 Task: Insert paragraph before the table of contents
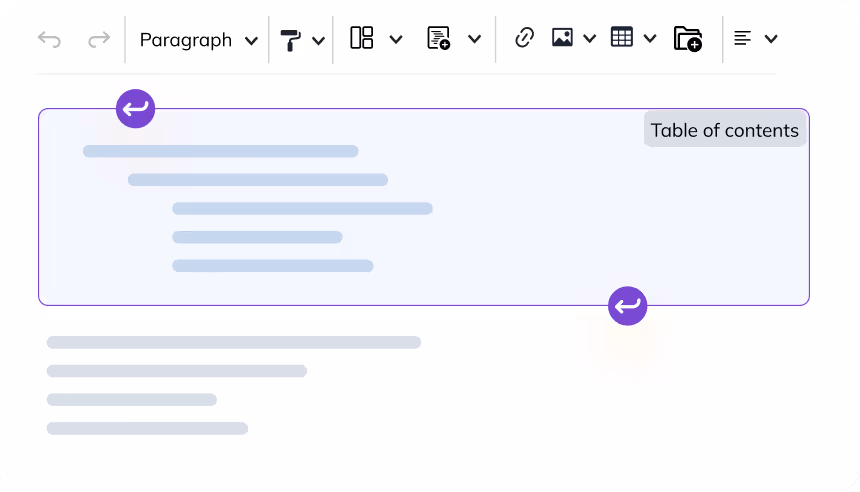(135, 108)
